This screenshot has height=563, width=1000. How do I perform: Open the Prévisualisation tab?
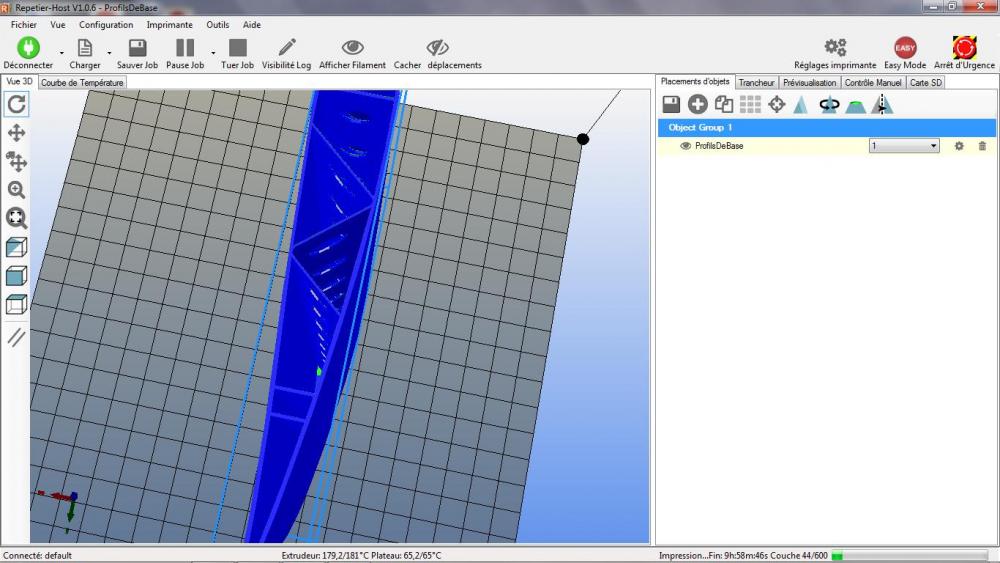809,83
